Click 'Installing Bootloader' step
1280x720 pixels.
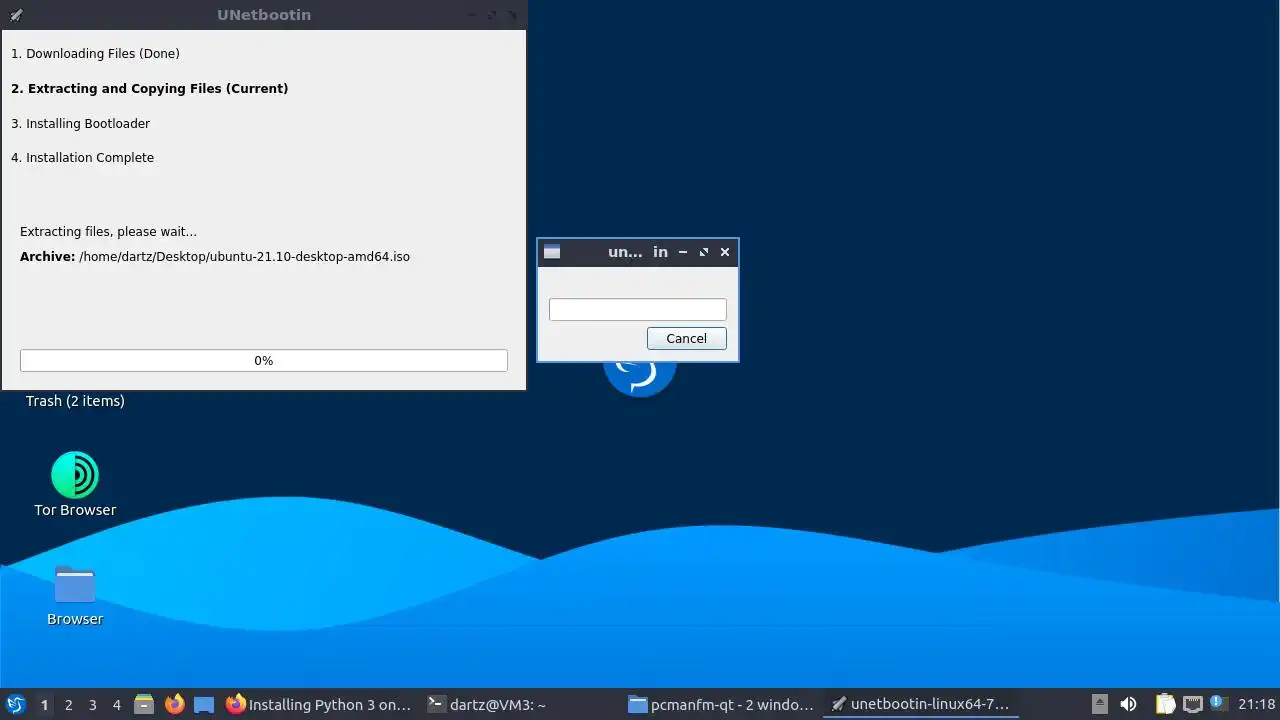(x=80, y=123)
